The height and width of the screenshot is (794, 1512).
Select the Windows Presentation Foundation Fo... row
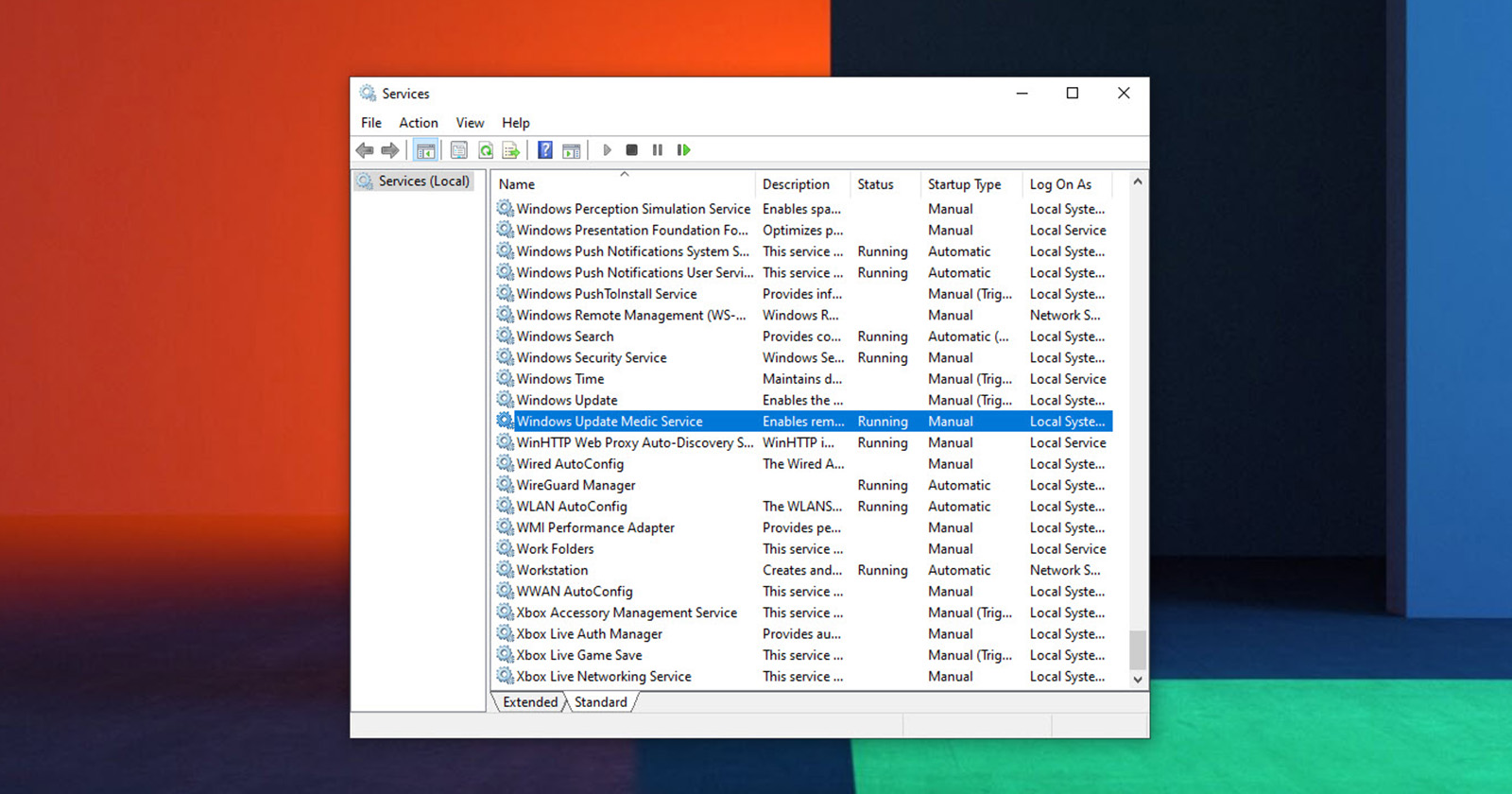(803, 230)
